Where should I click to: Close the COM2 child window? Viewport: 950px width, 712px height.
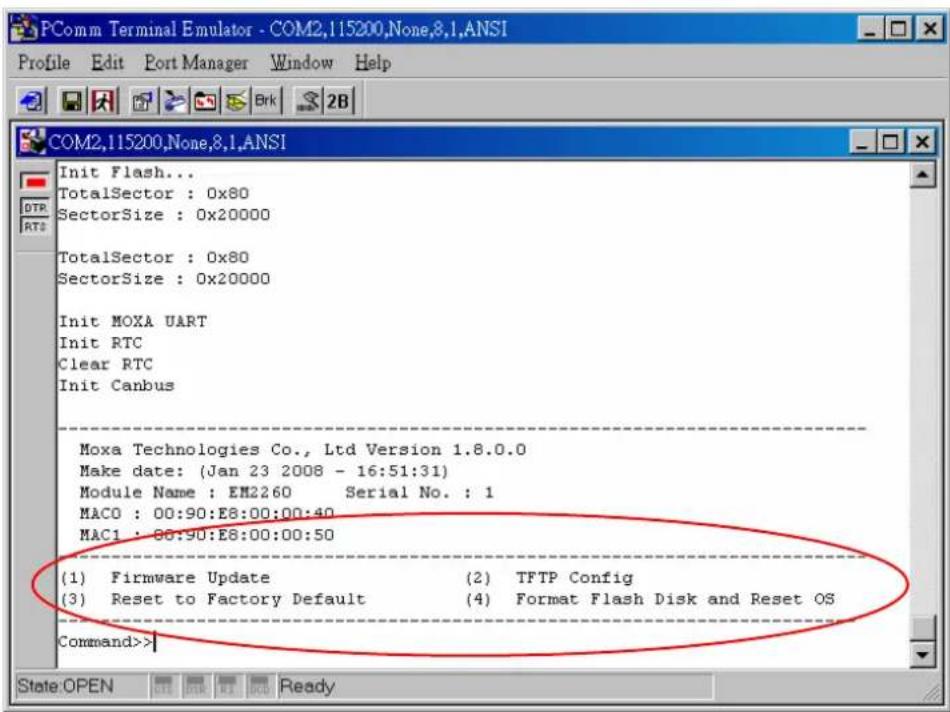click(922, 142)
